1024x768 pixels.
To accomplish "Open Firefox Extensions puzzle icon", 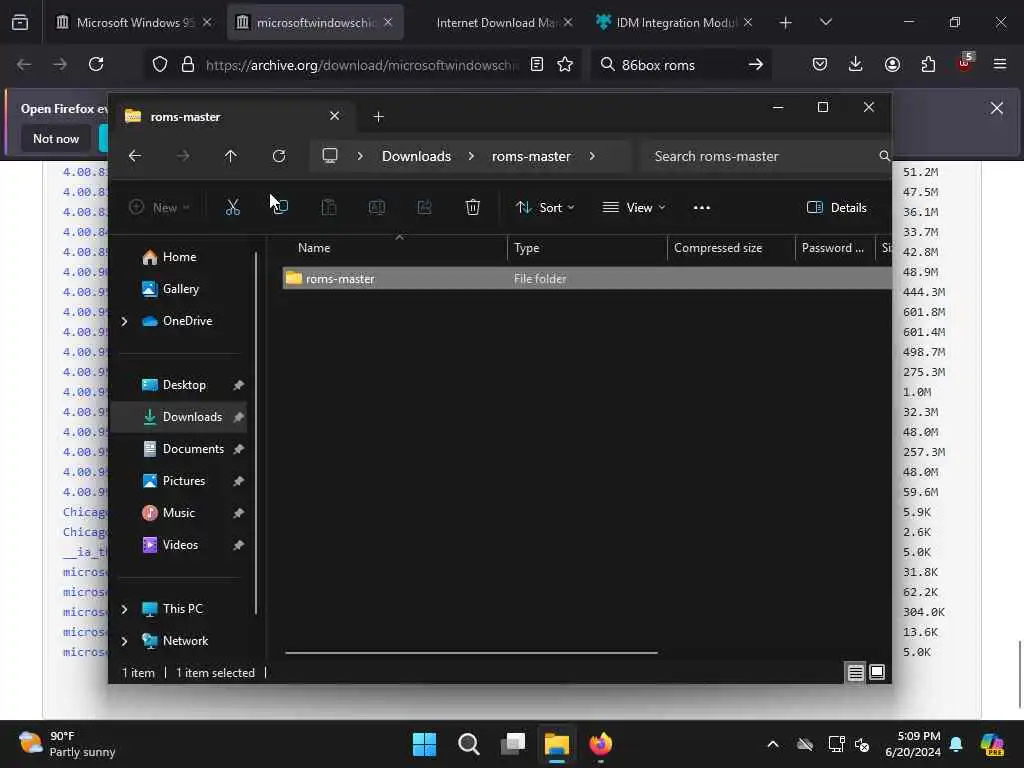I will click(928, 64).
